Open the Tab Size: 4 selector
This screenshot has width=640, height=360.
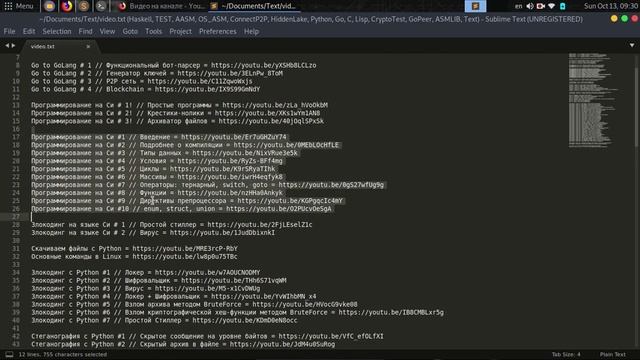[566, 354]
